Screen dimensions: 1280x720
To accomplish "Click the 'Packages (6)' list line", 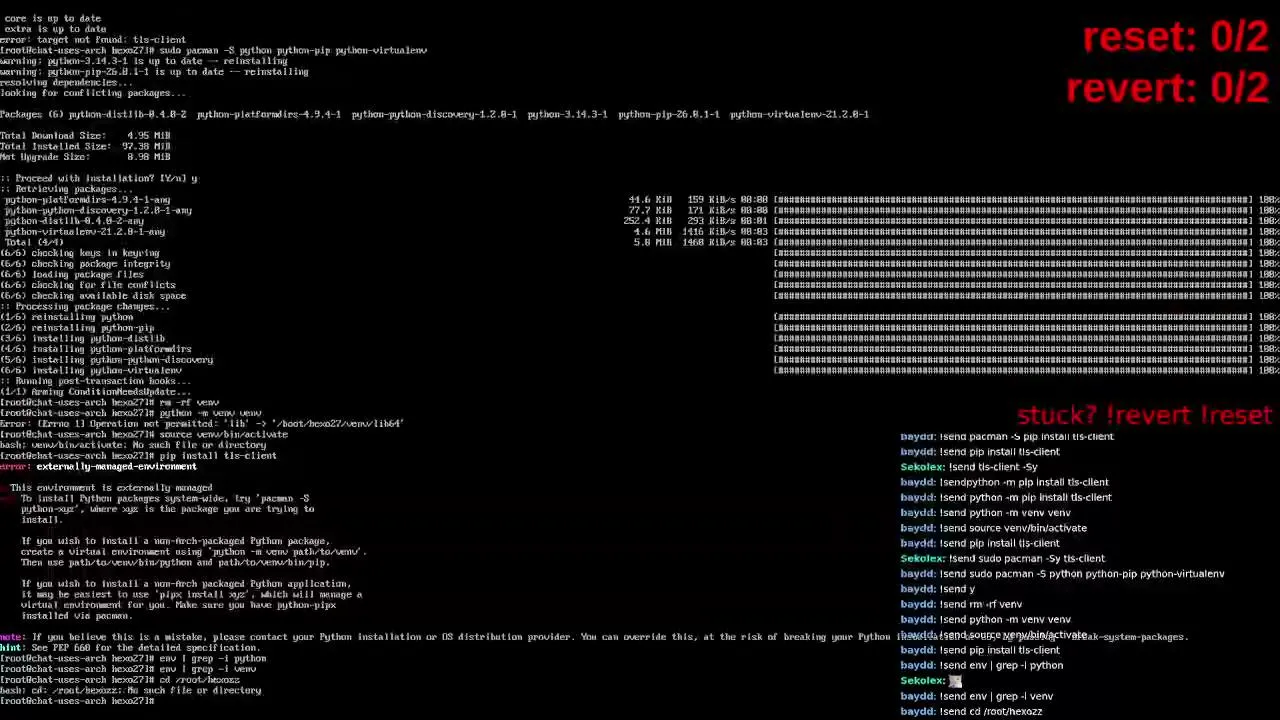I will [434, 114].
